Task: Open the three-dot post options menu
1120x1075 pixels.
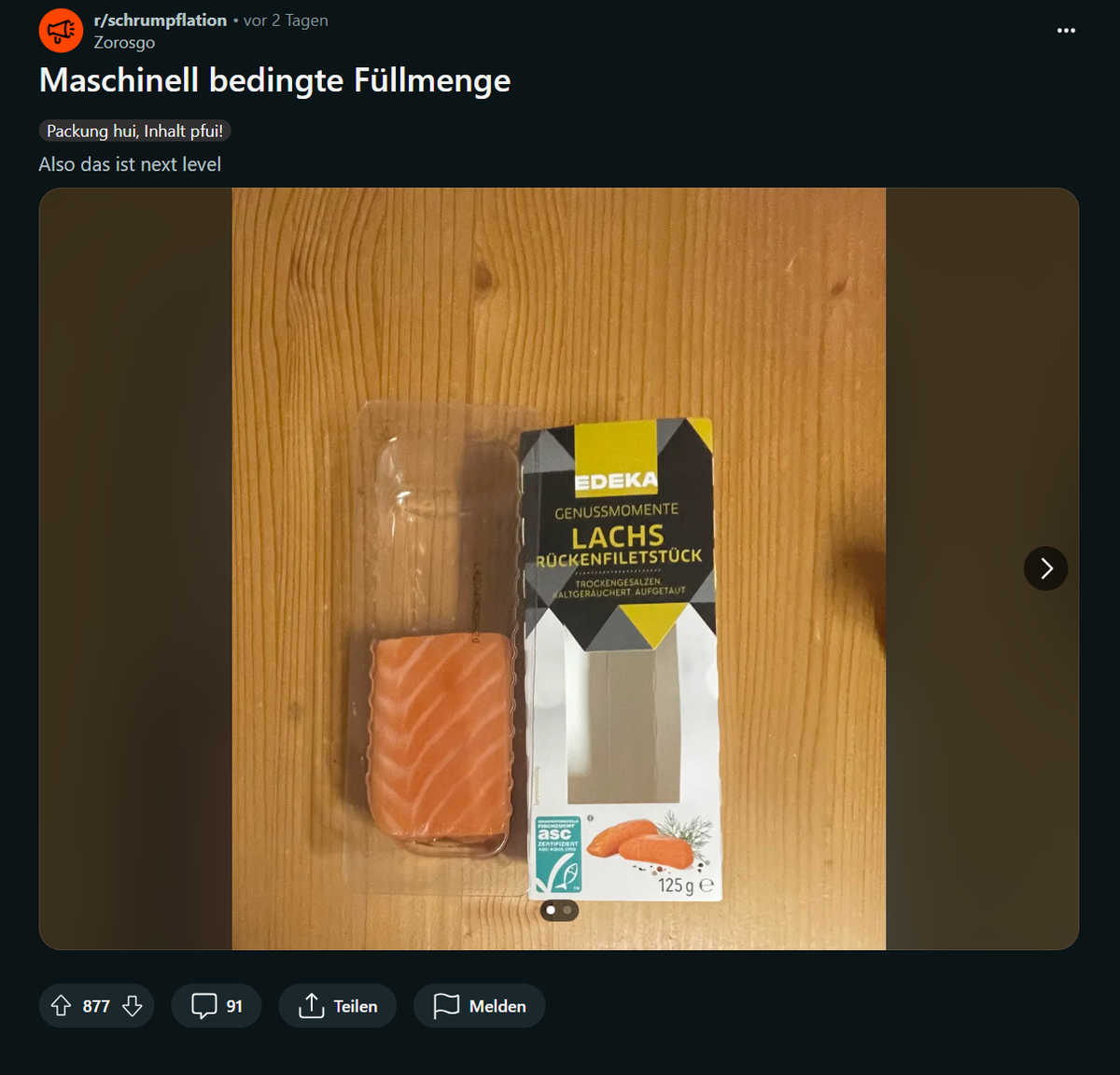Action: coord(1066,31)
